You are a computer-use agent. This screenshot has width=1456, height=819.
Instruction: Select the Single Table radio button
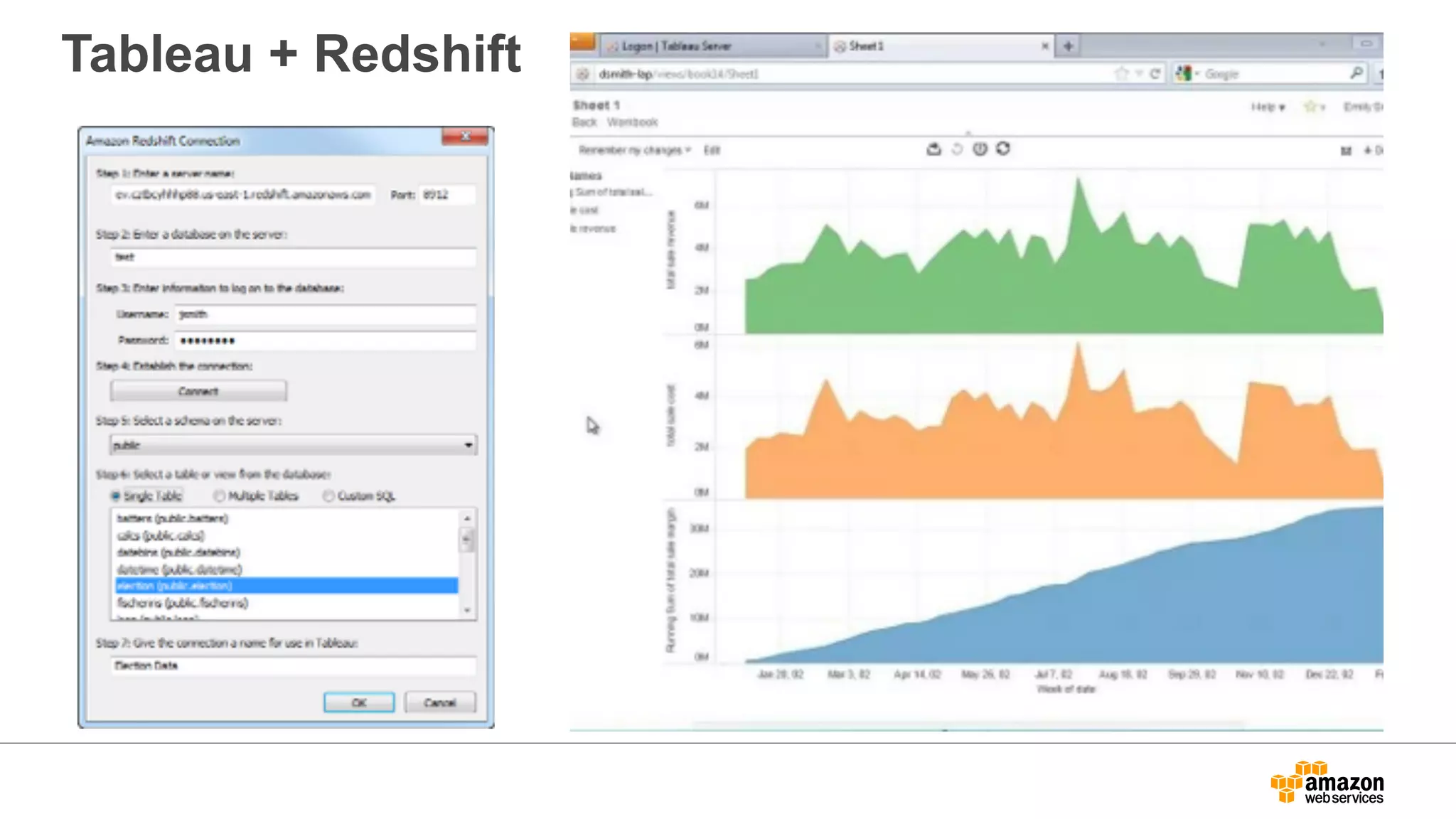[115, 496]
